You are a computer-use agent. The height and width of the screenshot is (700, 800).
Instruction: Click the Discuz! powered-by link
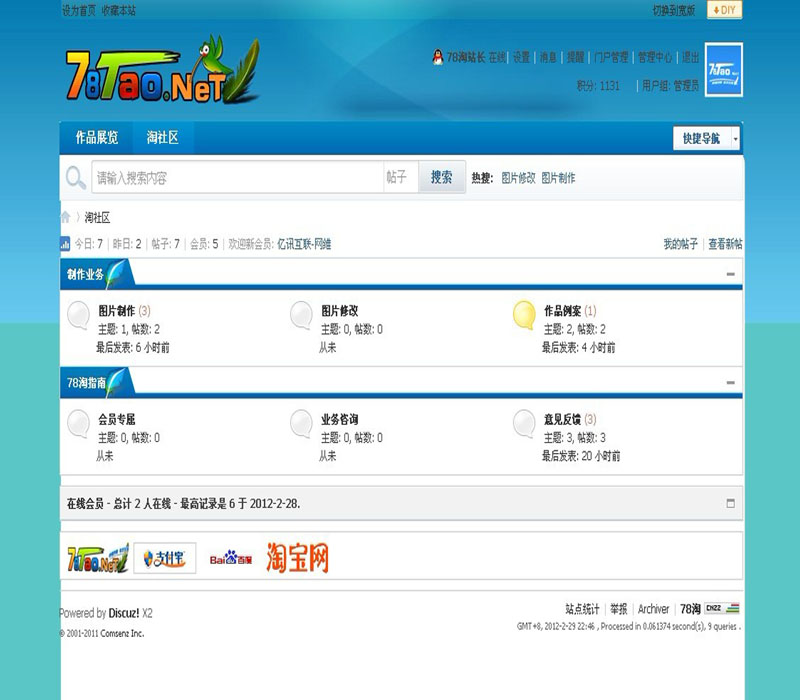pyautogui.click(x=123, y=613)
